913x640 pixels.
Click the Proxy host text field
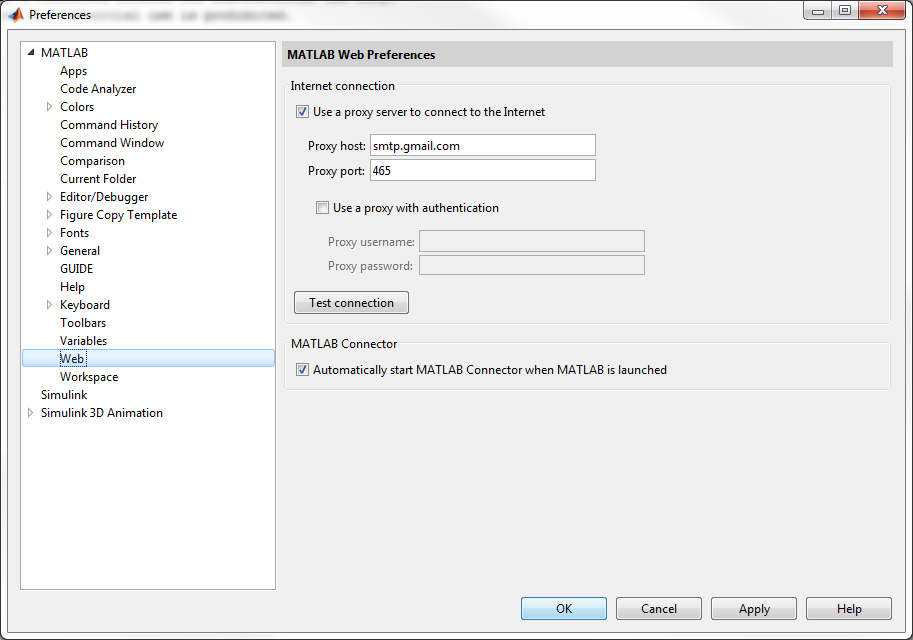click(x=482, y=146)
